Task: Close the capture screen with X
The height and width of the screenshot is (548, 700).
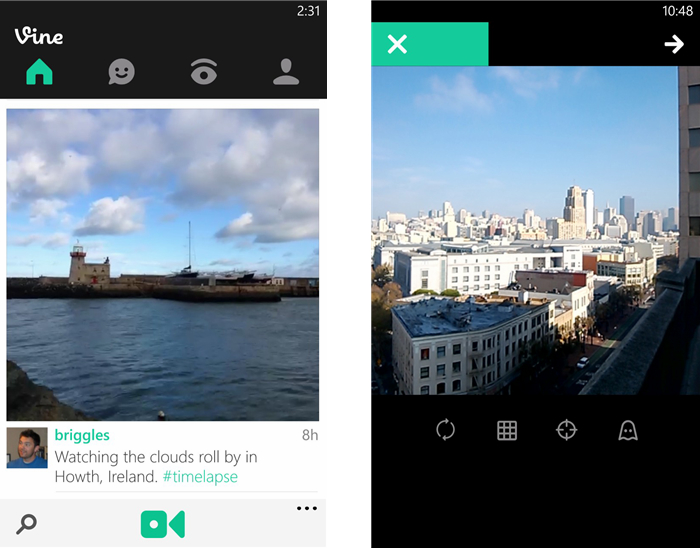Action: point(397,44)
